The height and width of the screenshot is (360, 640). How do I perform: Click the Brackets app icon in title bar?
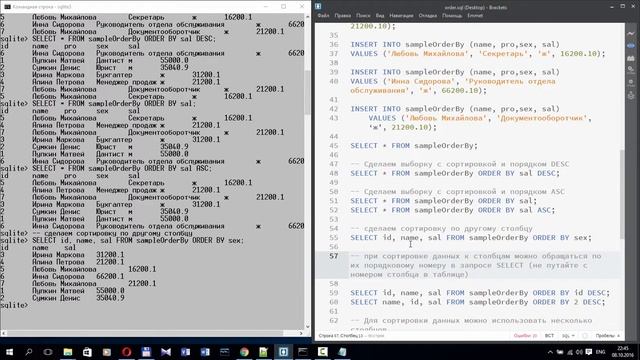click(318, 6)
